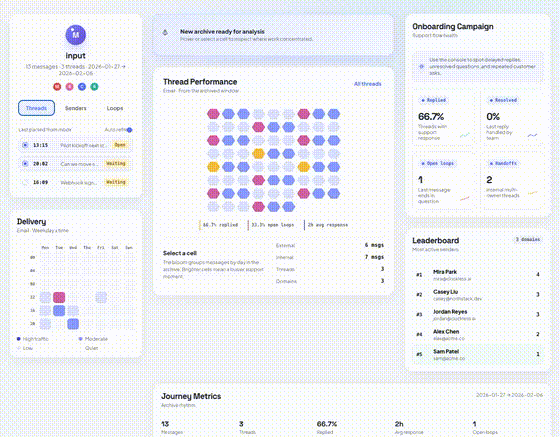Click the pink sender avatar dot
The width and height of the screenshot is (560, 437).
tap(70, 86)
